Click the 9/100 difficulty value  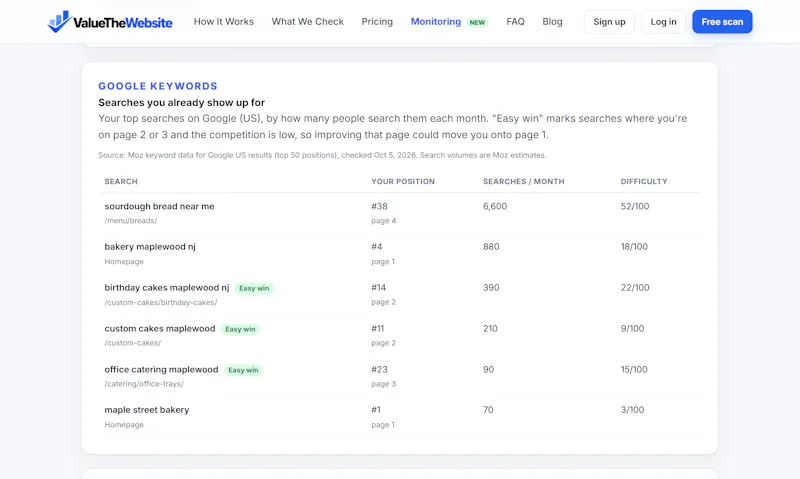(x=632, y=329)
